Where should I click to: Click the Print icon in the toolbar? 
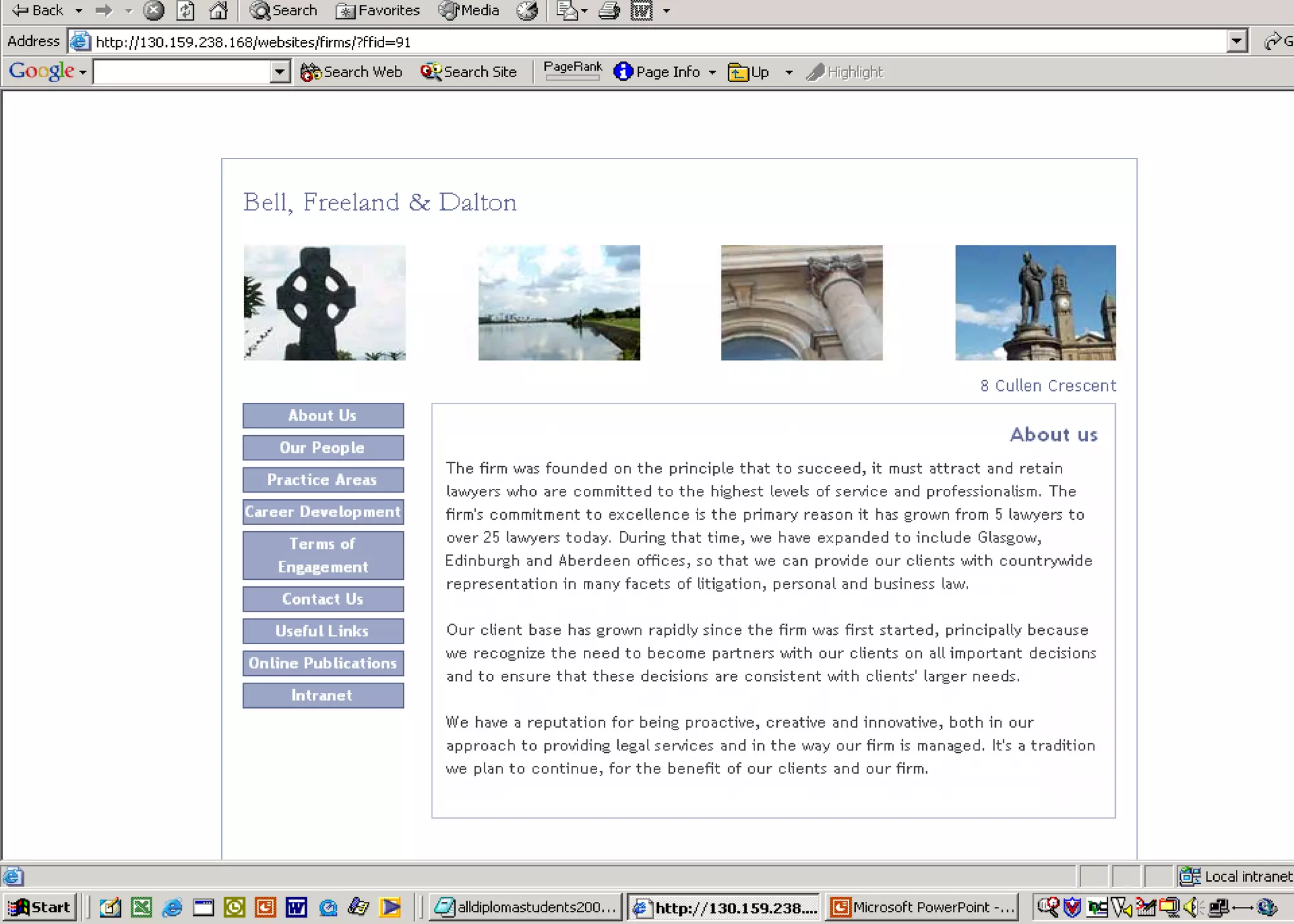[x=609, y=10]
